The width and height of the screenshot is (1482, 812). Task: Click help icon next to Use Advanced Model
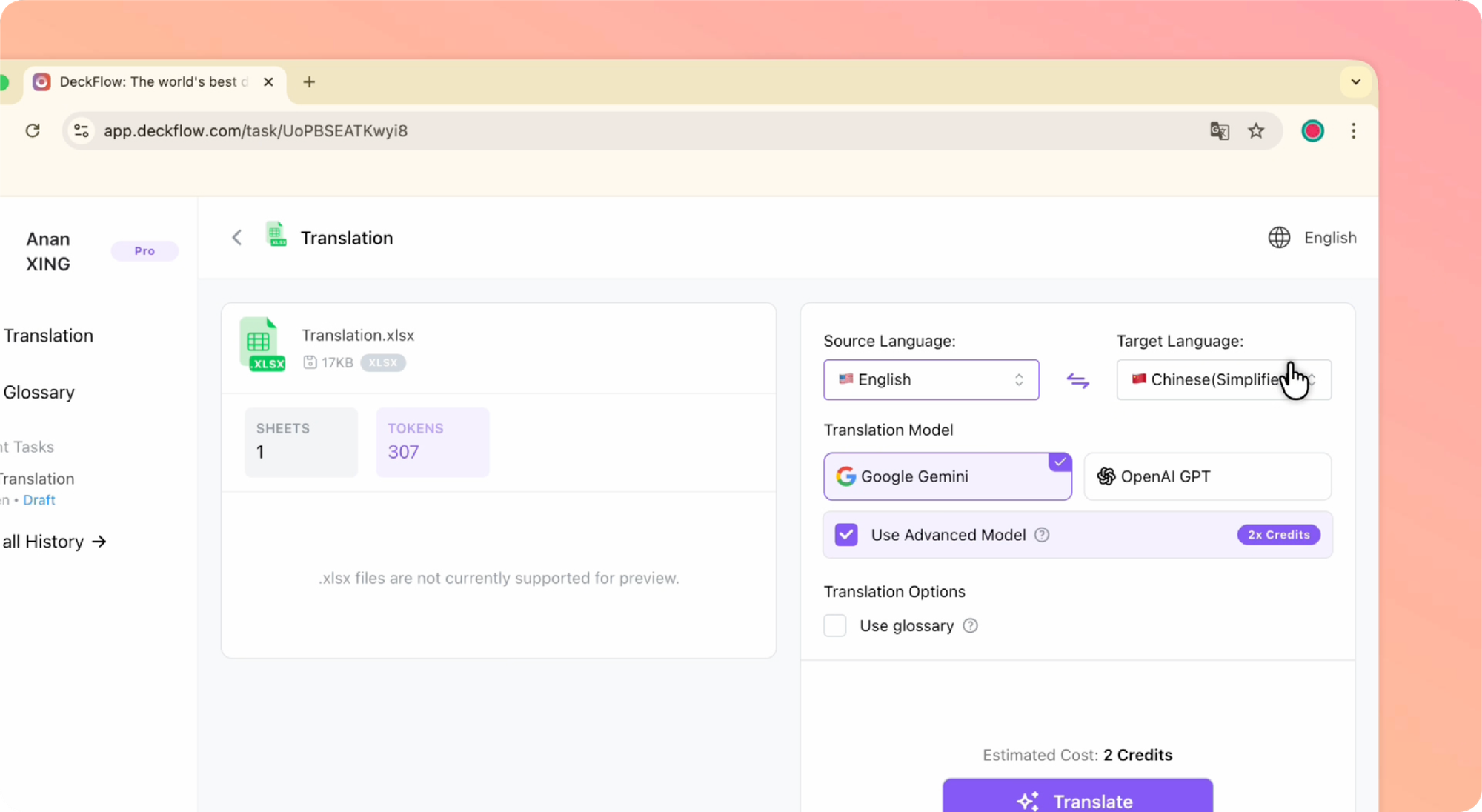[x=1042, y=535]
